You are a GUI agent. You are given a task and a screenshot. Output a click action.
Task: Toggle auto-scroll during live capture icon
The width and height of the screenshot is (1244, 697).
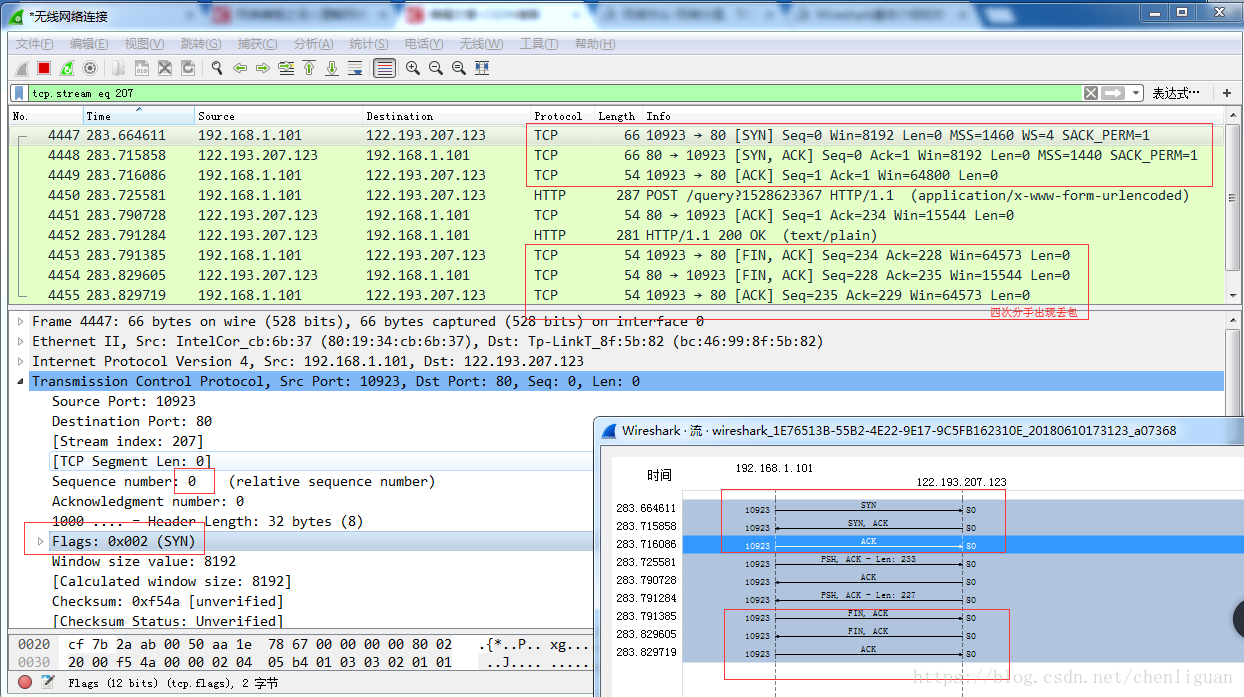coord(355,68)
